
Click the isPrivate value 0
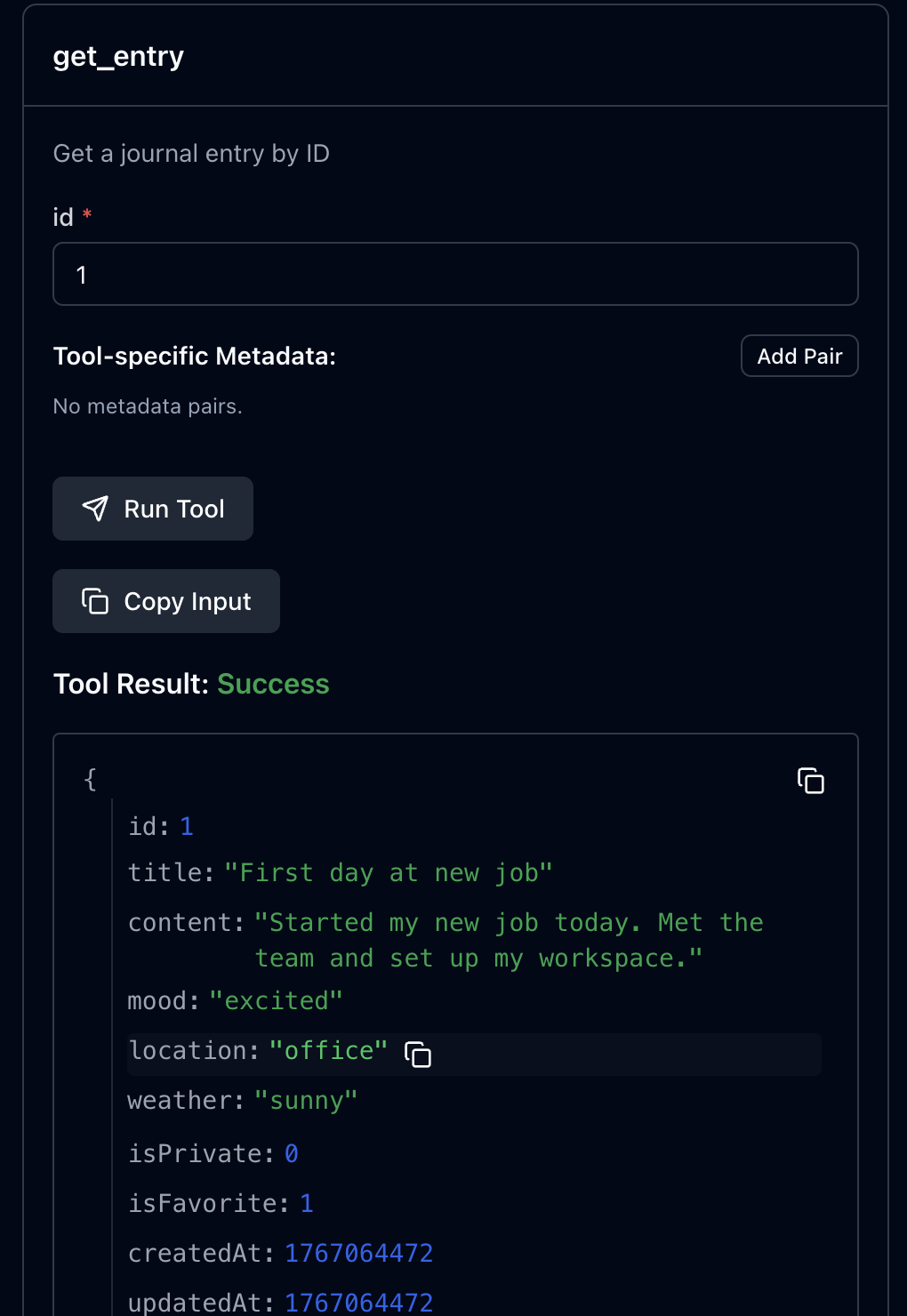(x=291, y=1154)
